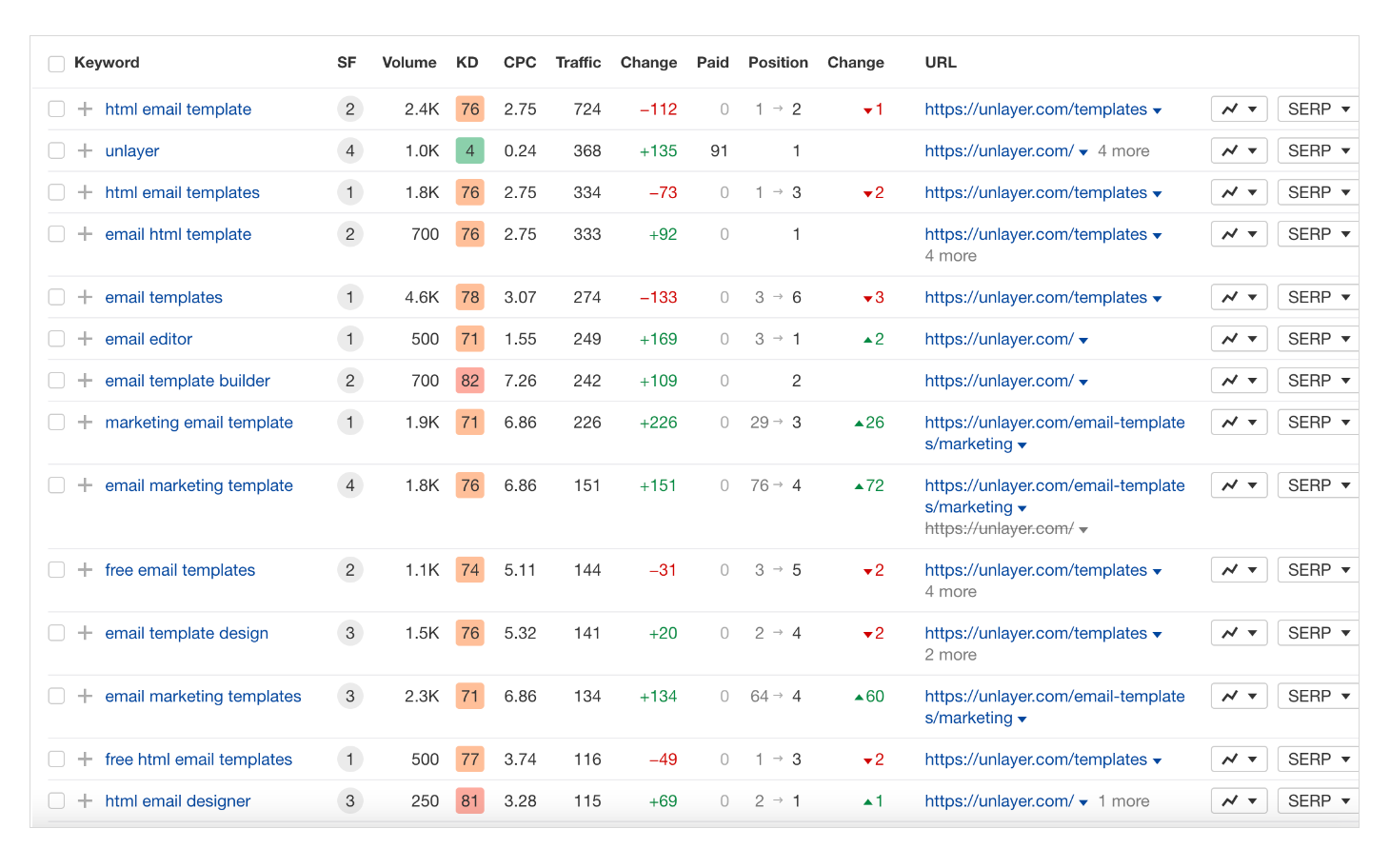
Task: Sort by Keyword column header
Action: tap(107, 63)
